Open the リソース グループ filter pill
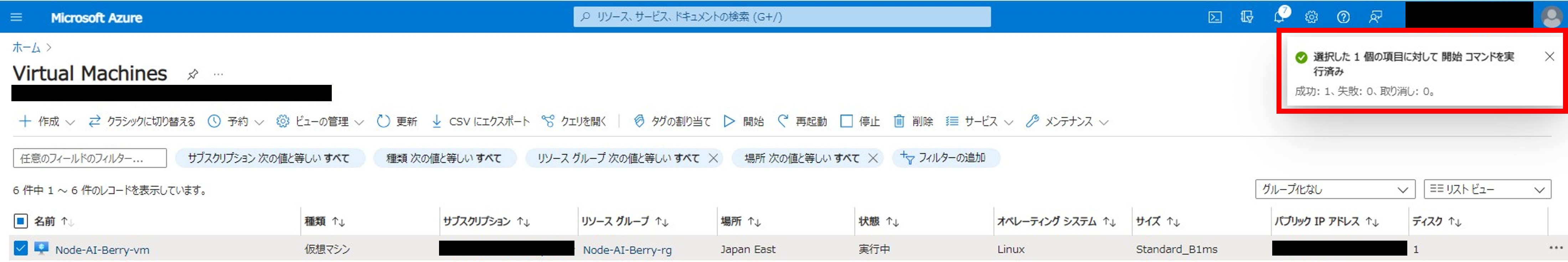Viewport: 1568px width, 262px height. [618, 158]
